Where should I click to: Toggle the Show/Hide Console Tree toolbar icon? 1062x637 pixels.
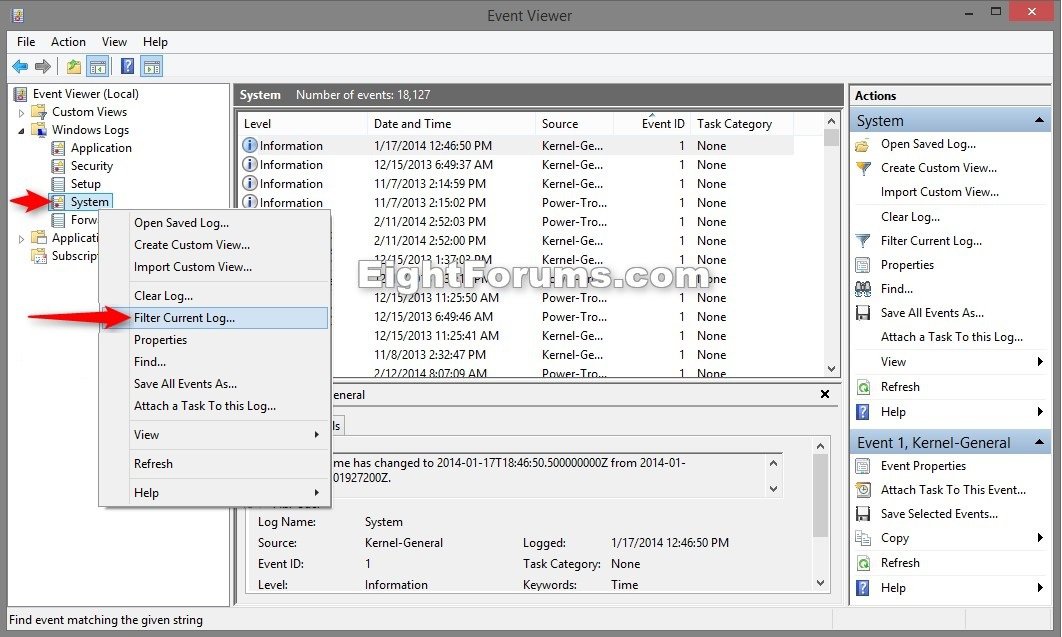(96, 66)
